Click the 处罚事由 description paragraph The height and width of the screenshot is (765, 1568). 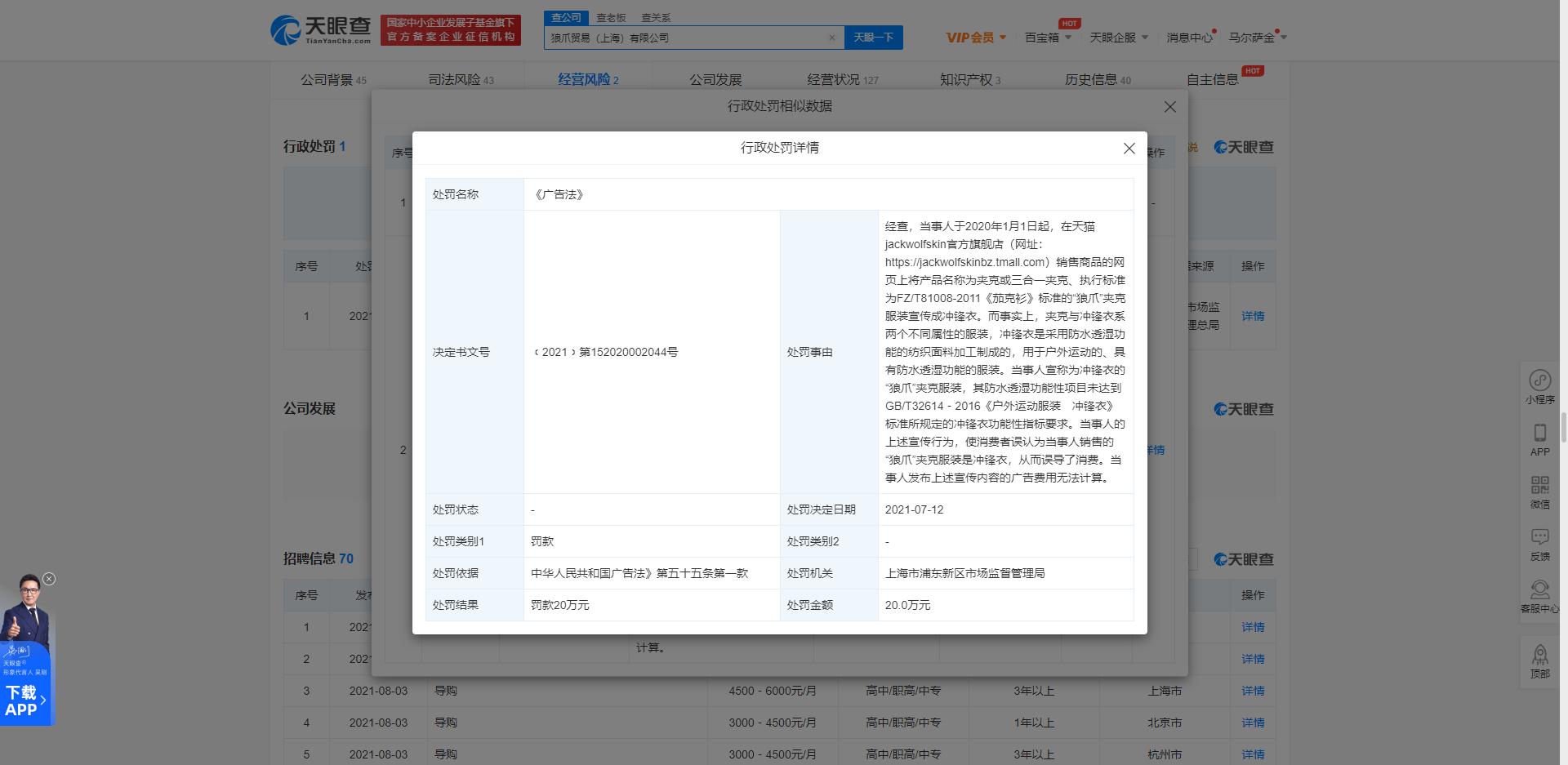pyautogui.click(x=1005, y=352)
